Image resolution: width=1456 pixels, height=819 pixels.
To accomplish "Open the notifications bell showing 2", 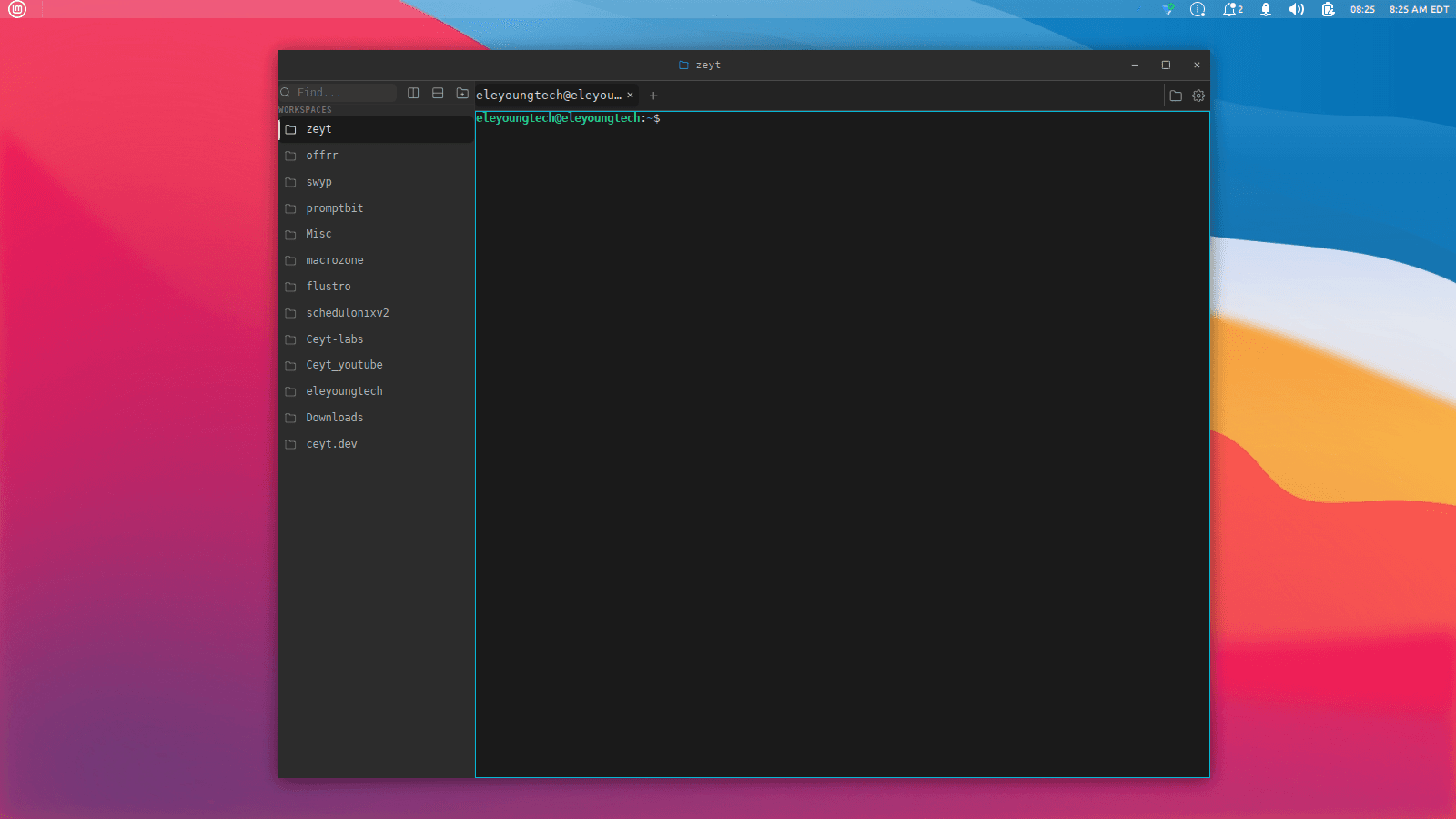I will coord(1233,9).
